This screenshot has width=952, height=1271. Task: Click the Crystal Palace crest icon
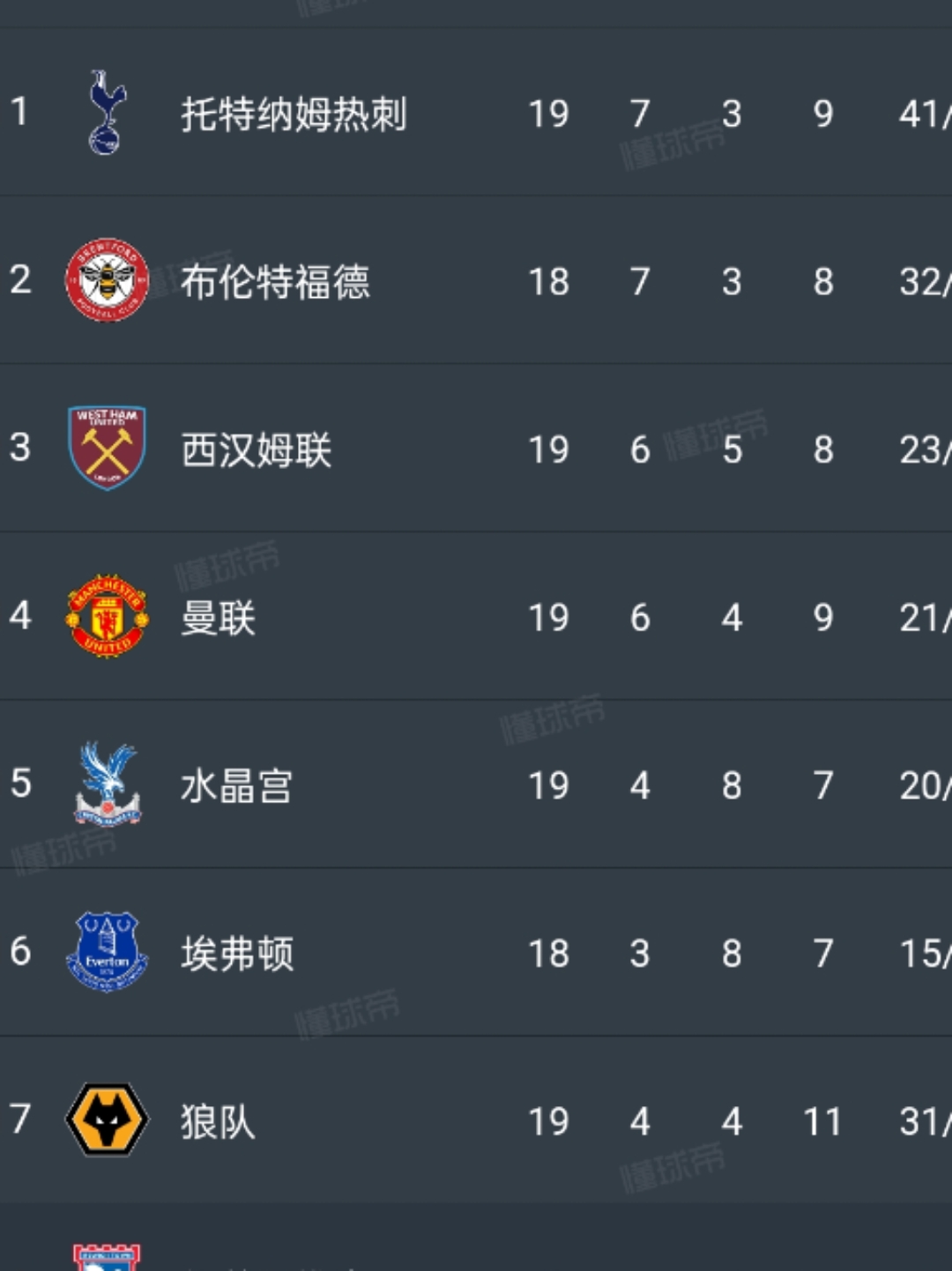point(106,784)
